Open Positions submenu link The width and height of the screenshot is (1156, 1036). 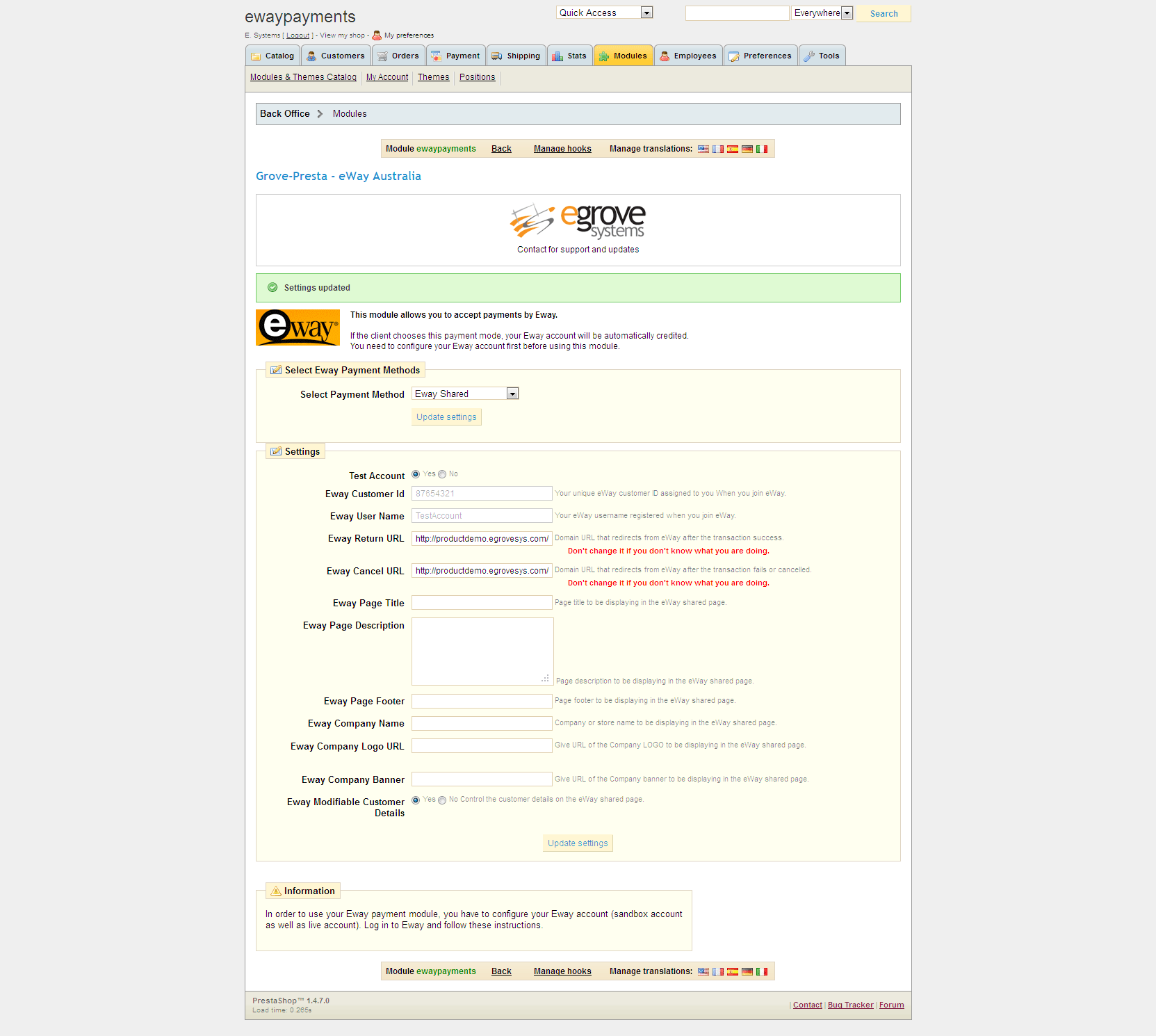(x=478, y=77)
